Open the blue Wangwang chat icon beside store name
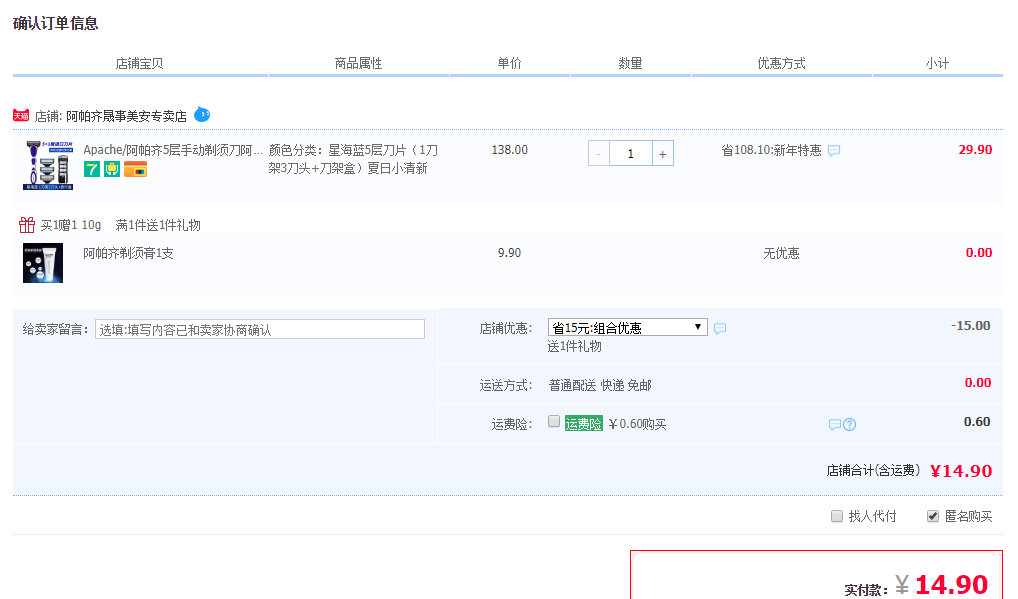The height and width of the screenshot is (599, 1018). [x=202, y=114]
